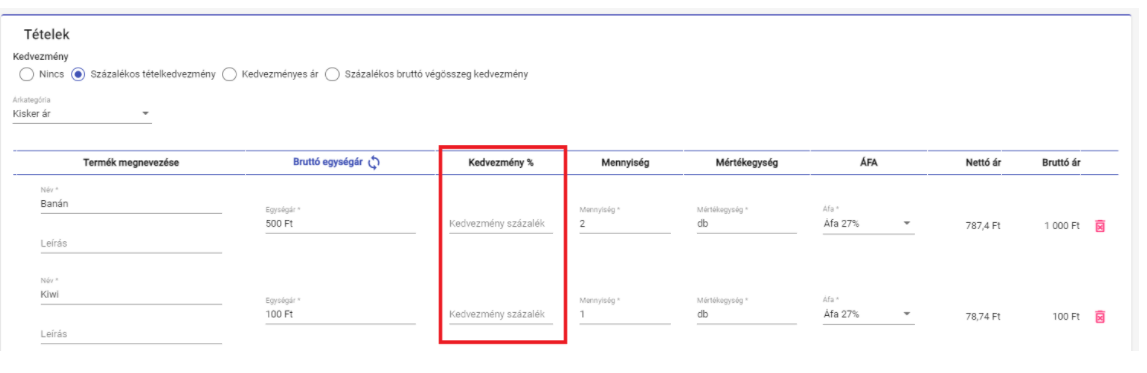Edit the 100 Ft unit price field
Screen dimensions: 1147x373
point(340,314)
